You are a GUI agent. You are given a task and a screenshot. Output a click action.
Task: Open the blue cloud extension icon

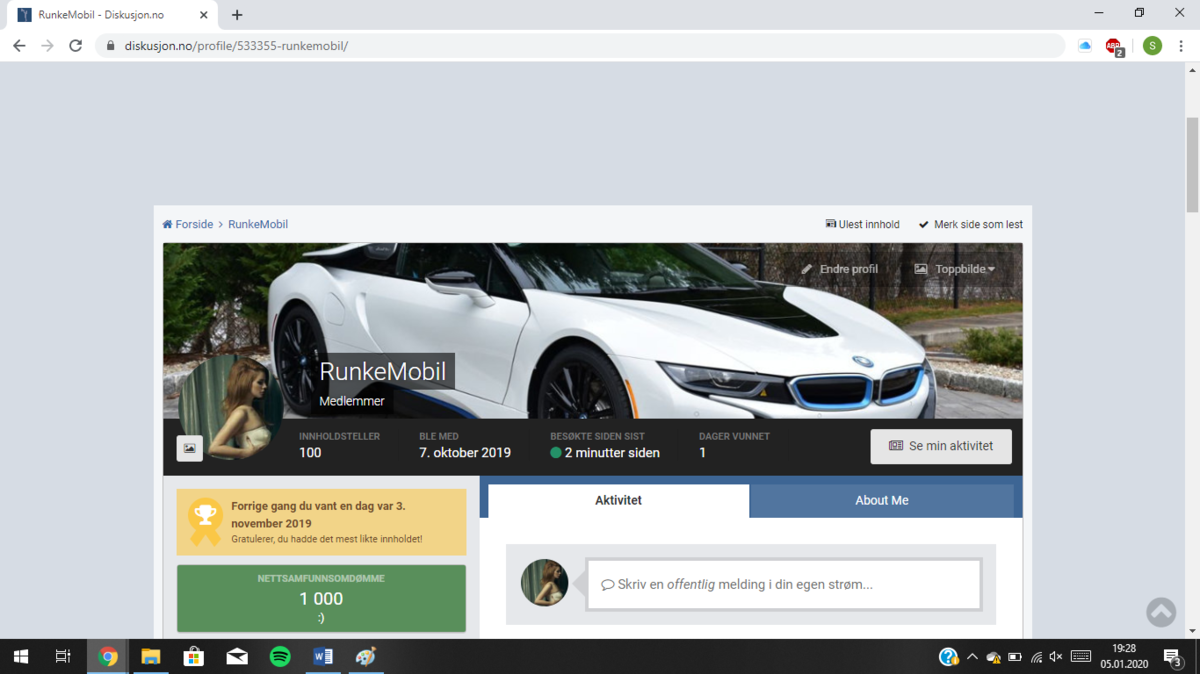click(1085, 46)
